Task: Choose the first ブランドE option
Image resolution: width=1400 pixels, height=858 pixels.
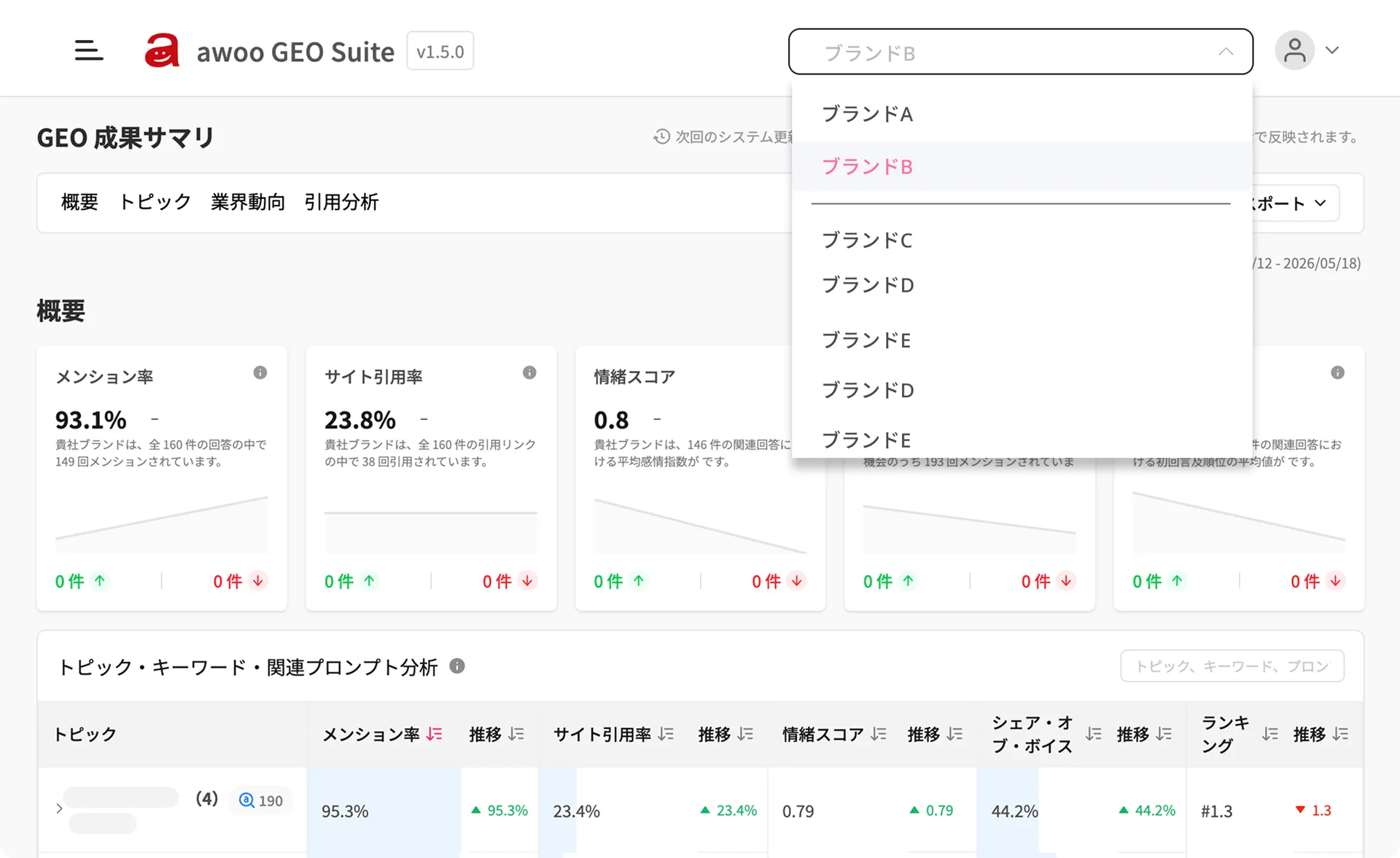Action: (x=1021, y=340)
